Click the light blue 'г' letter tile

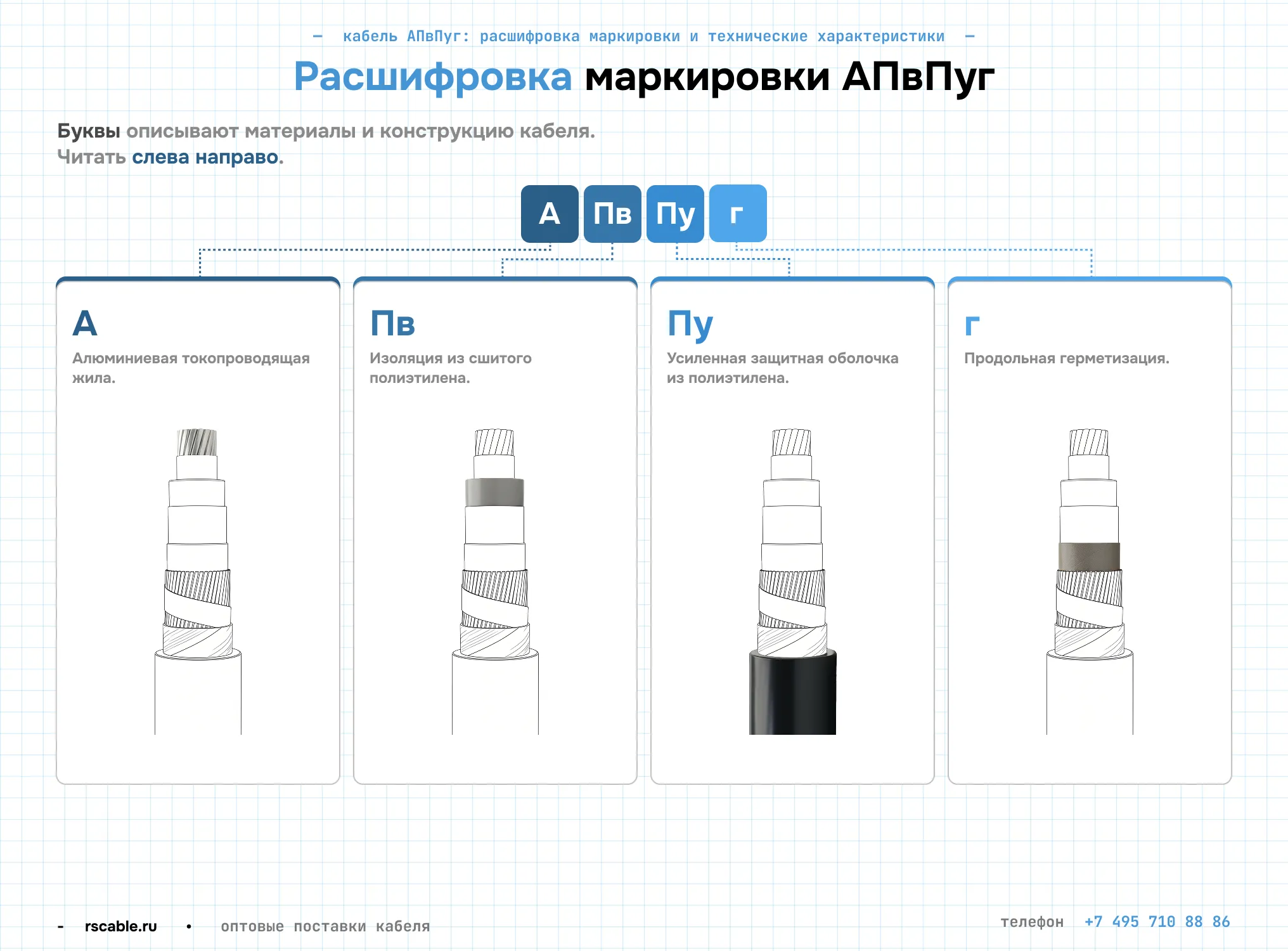(738, 214)
